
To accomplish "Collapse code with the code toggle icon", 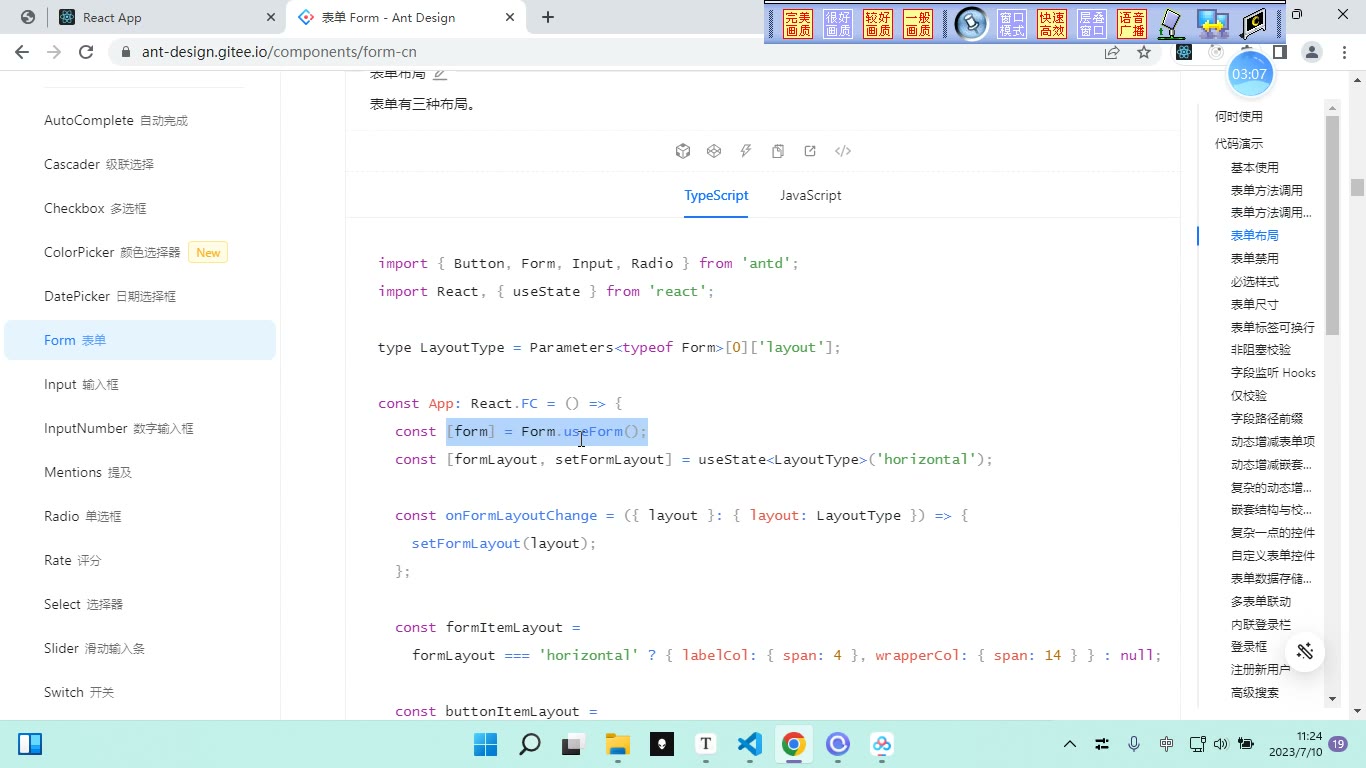I will pyautogui.click(x=843, y=151).
